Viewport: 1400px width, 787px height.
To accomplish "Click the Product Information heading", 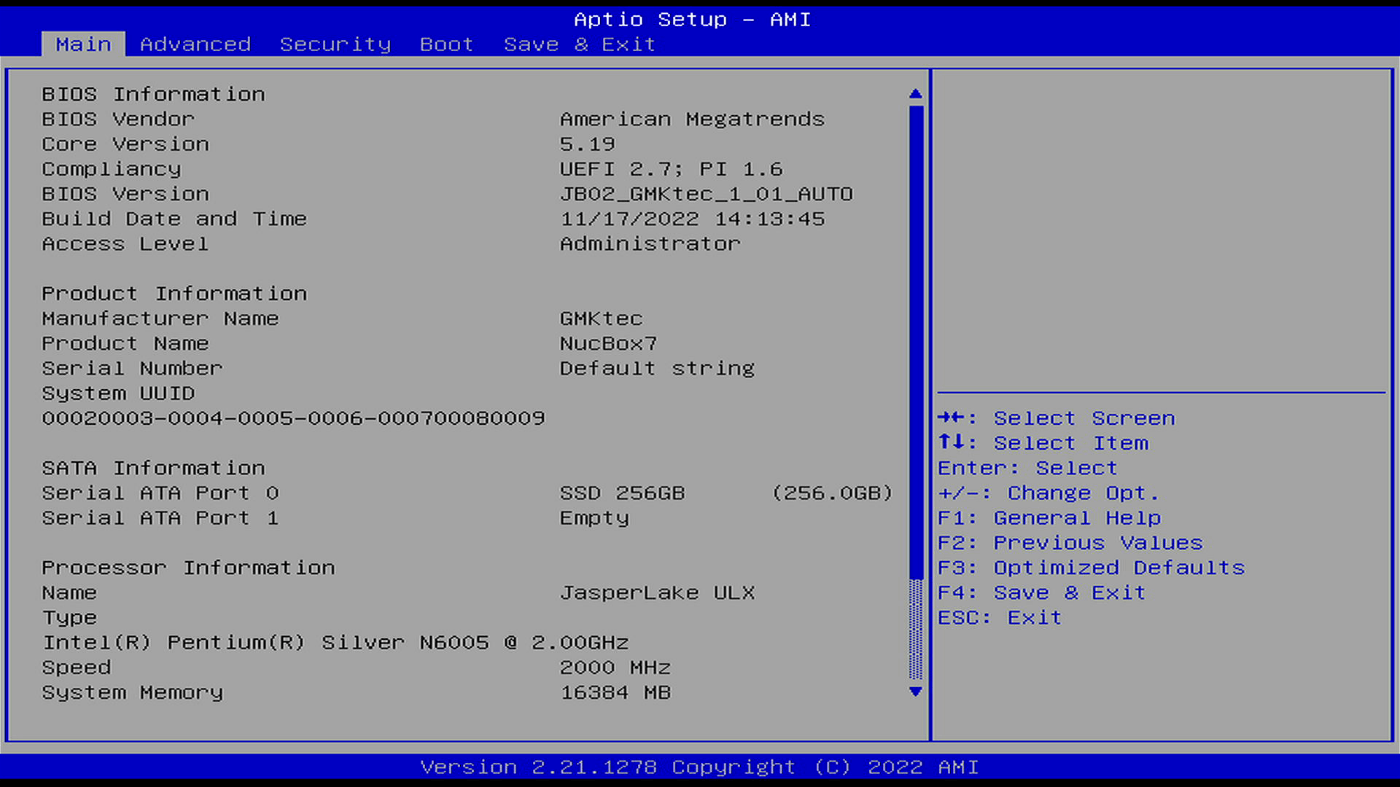I will click(174, 294).
